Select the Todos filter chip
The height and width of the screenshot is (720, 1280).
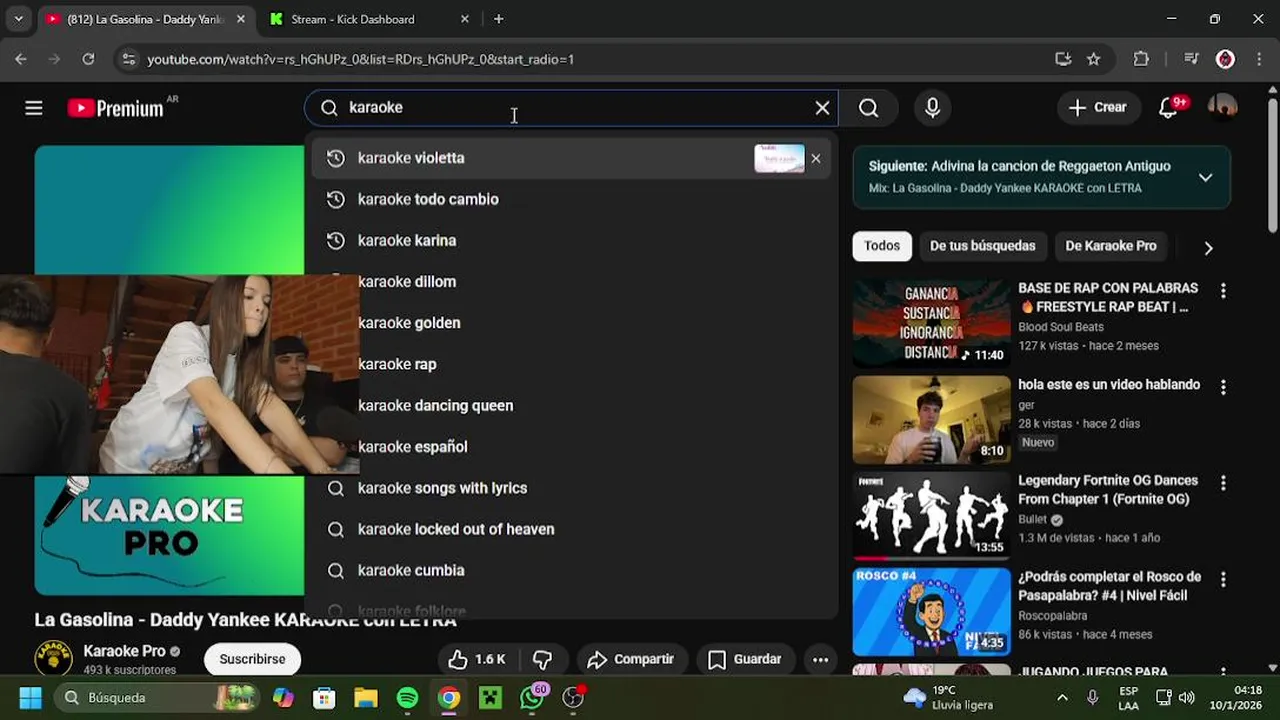[x=882, y=246]
